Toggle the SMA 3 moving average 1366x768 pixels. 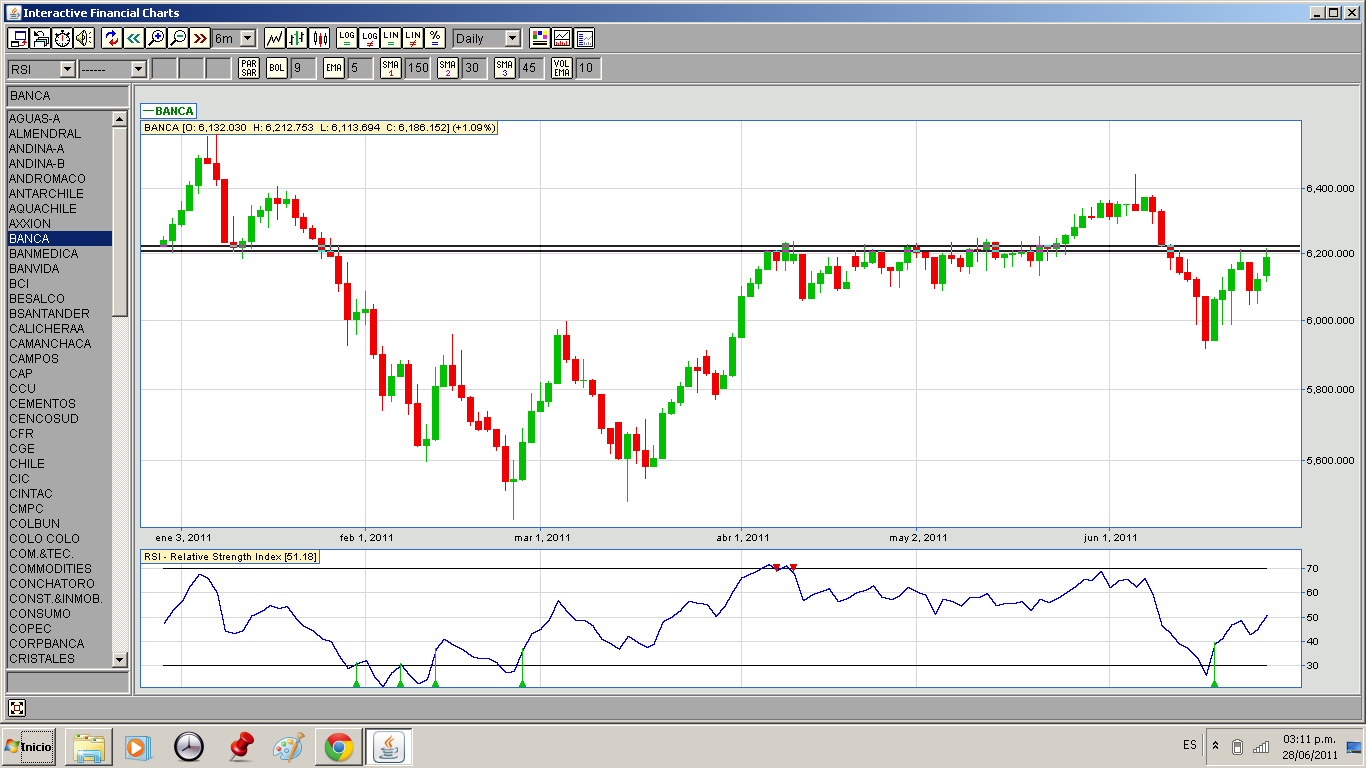[505, 68]
